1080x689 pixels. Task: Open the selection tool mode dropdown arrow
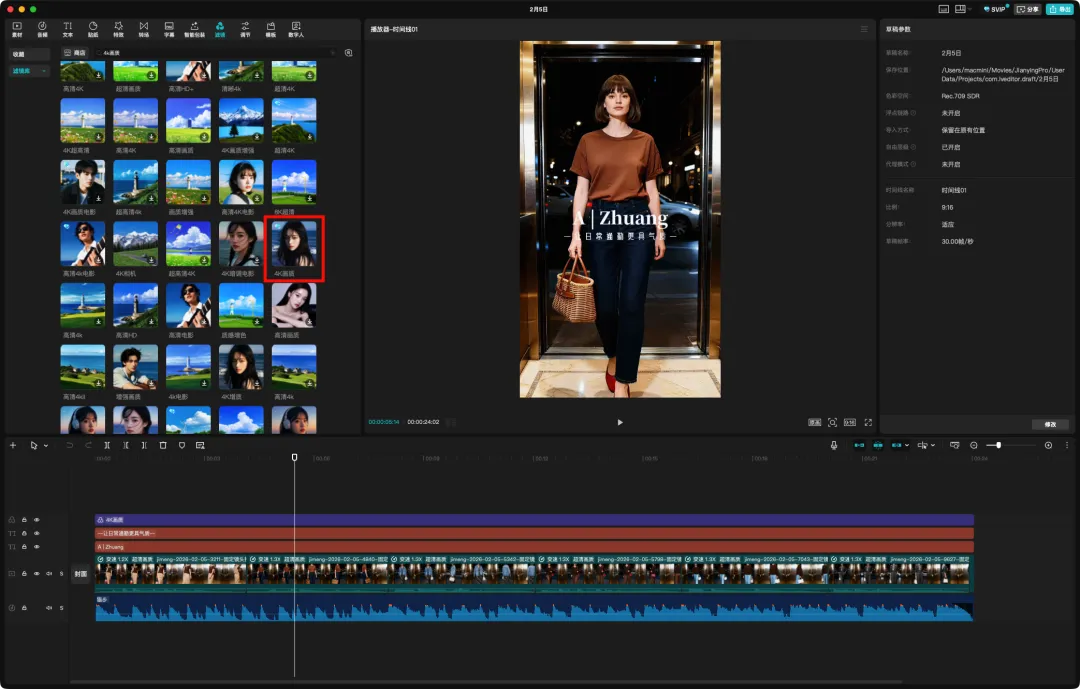pos(45,445)
